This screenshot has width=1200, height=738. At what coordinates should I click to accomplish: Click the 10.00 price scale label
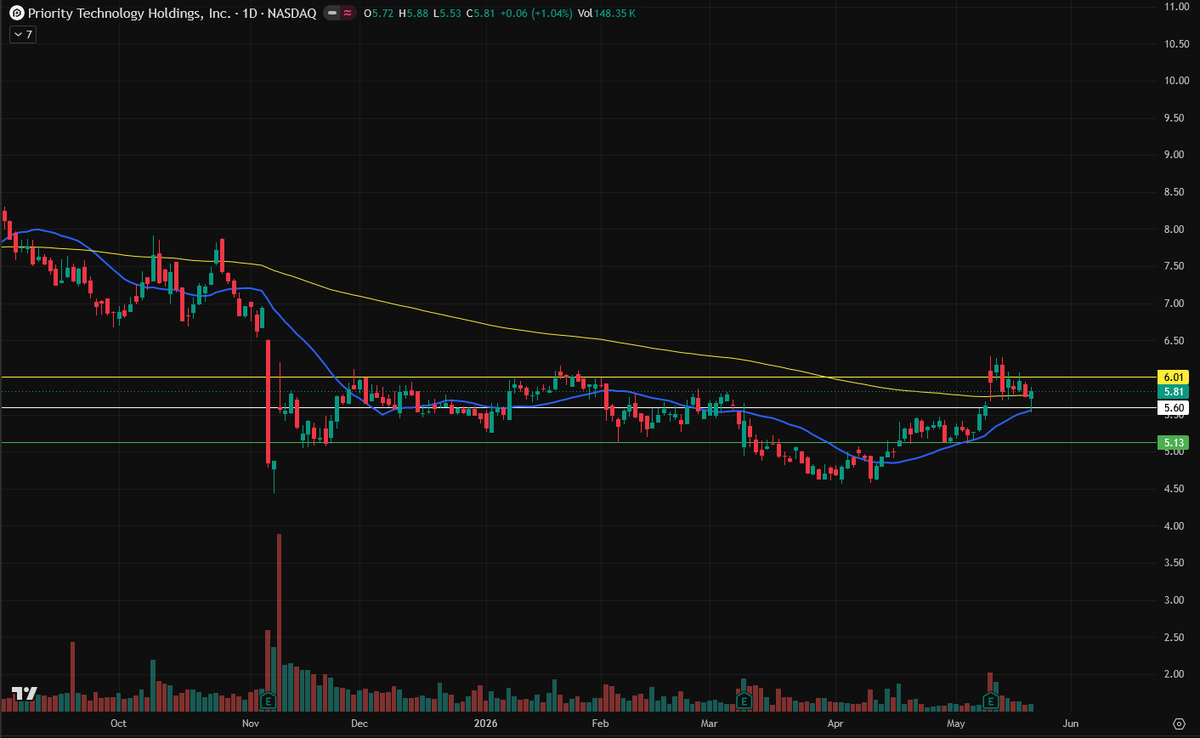point(1175,81)
